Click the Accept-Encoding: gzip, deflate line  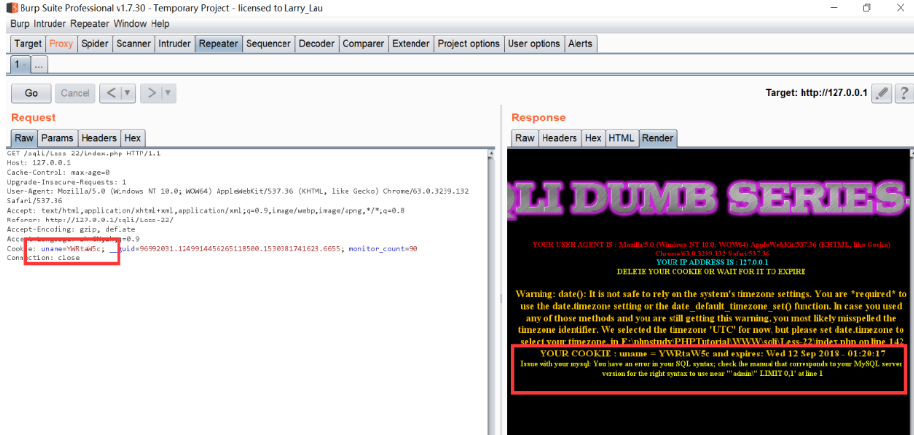click(71, 229)
